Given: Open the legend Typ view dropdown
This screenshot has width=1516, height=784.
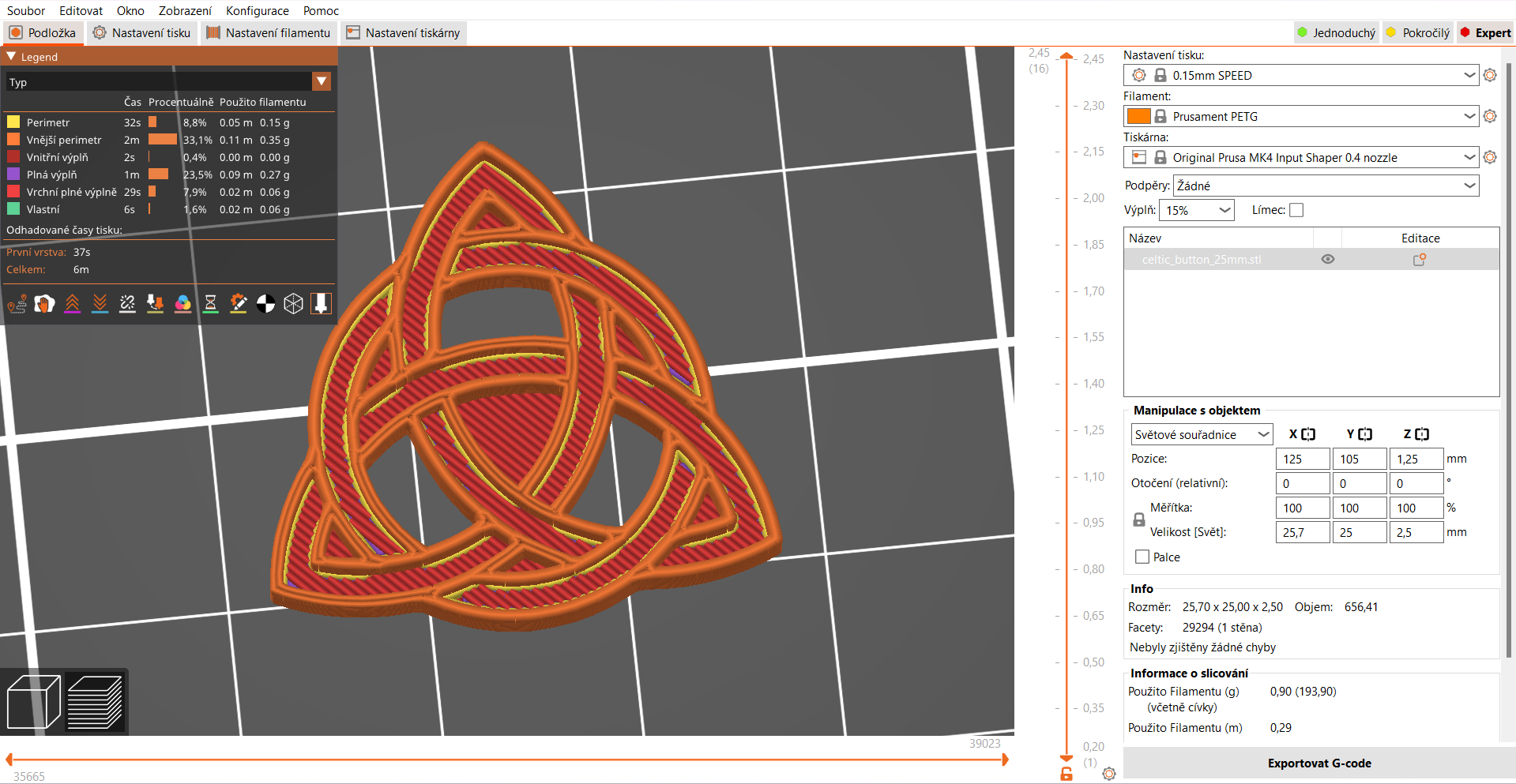Looking at the screenshot, I should coord(168,81).
